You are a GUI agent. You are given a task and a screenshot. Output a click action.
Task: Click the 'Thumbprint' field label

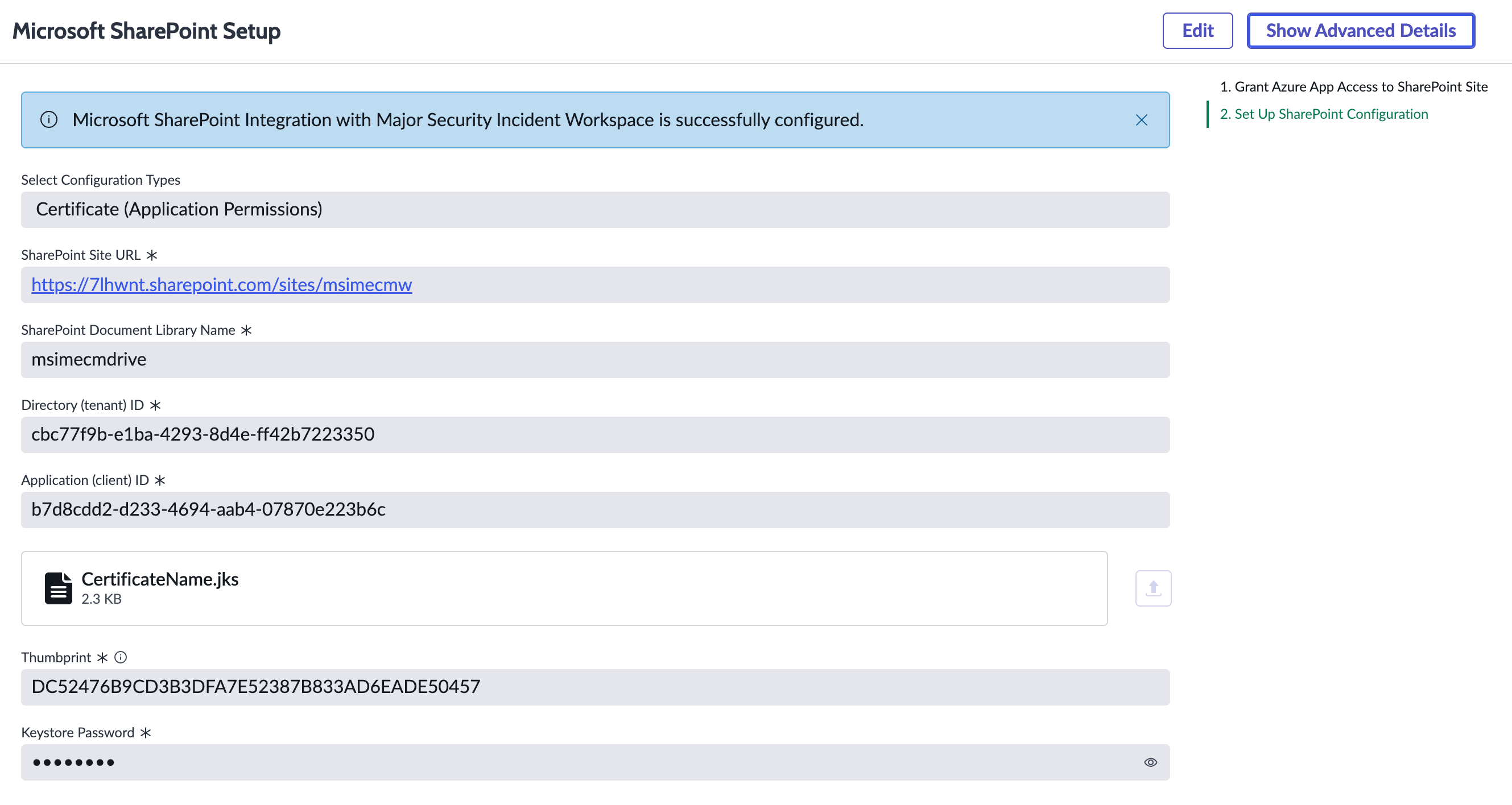(x=56, y=658)
